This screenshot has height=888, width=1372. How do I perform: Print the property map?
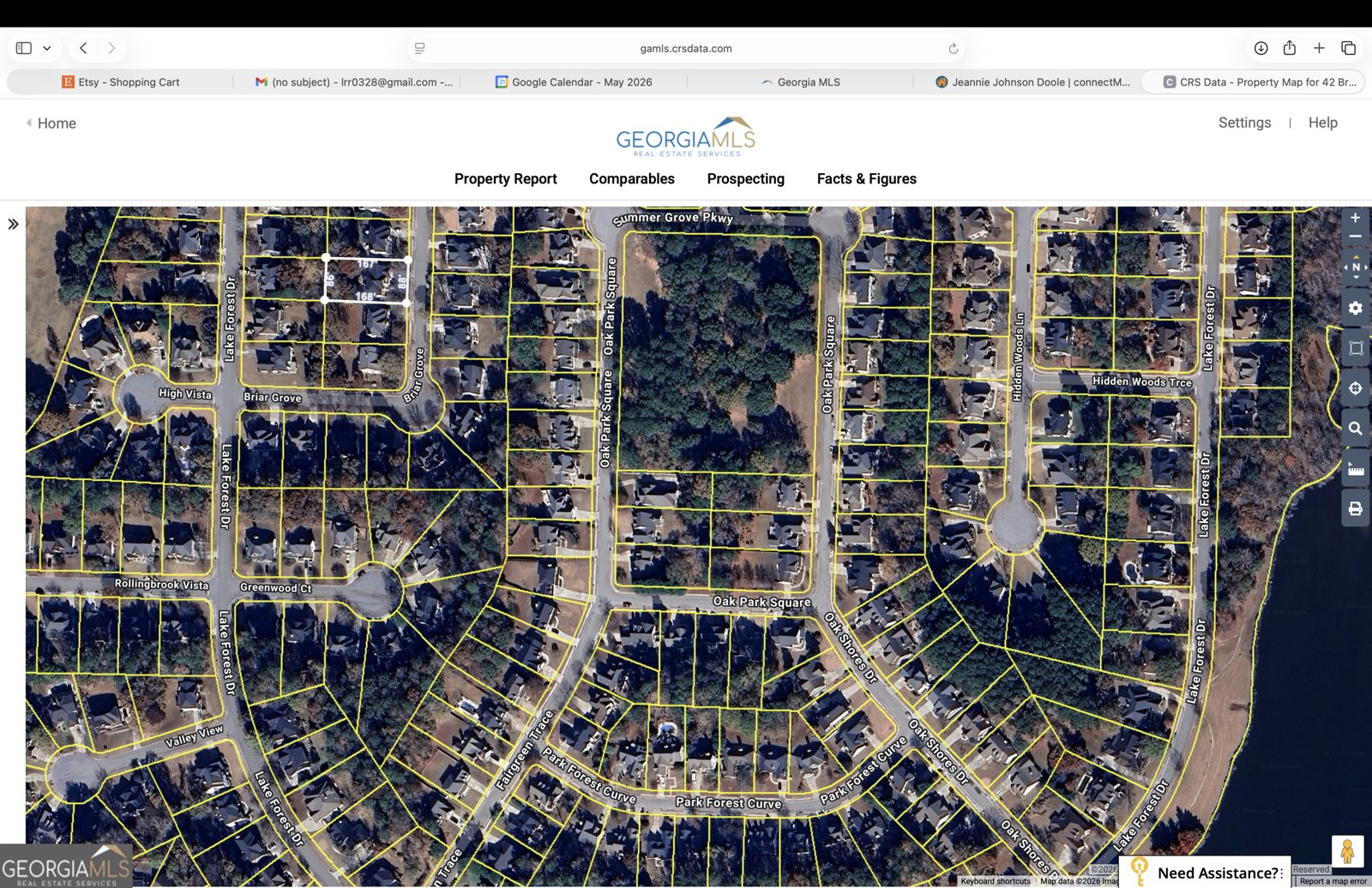coord(1355,509)
